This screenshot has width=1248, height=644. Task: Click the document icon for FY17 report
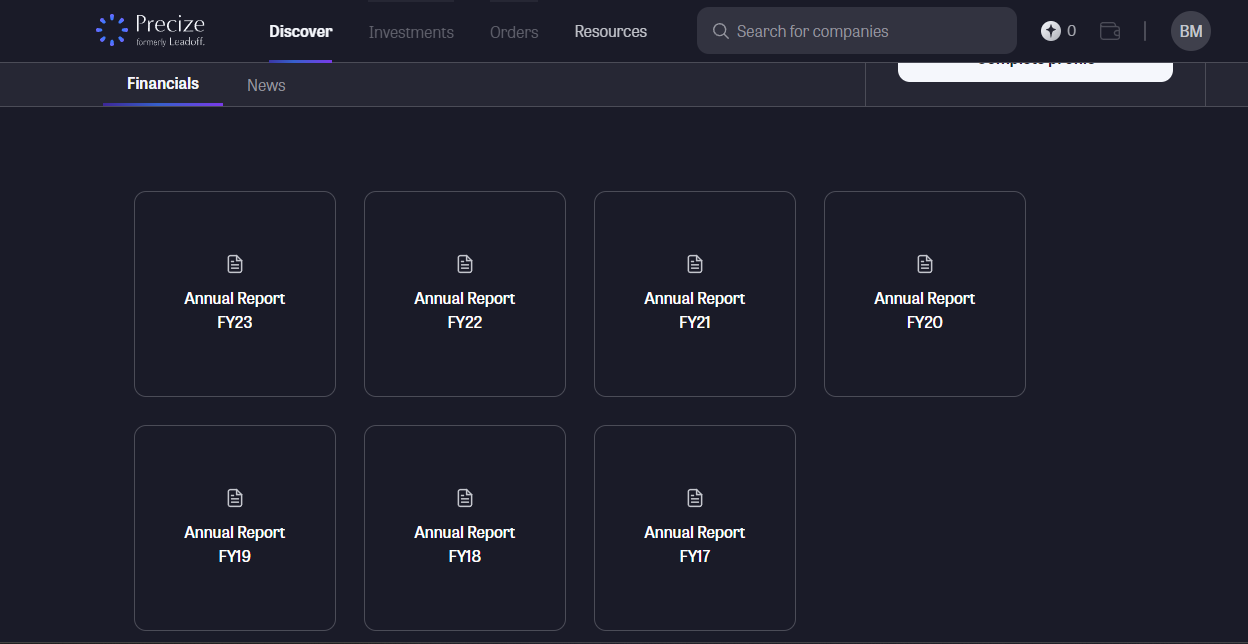[695, 498]
